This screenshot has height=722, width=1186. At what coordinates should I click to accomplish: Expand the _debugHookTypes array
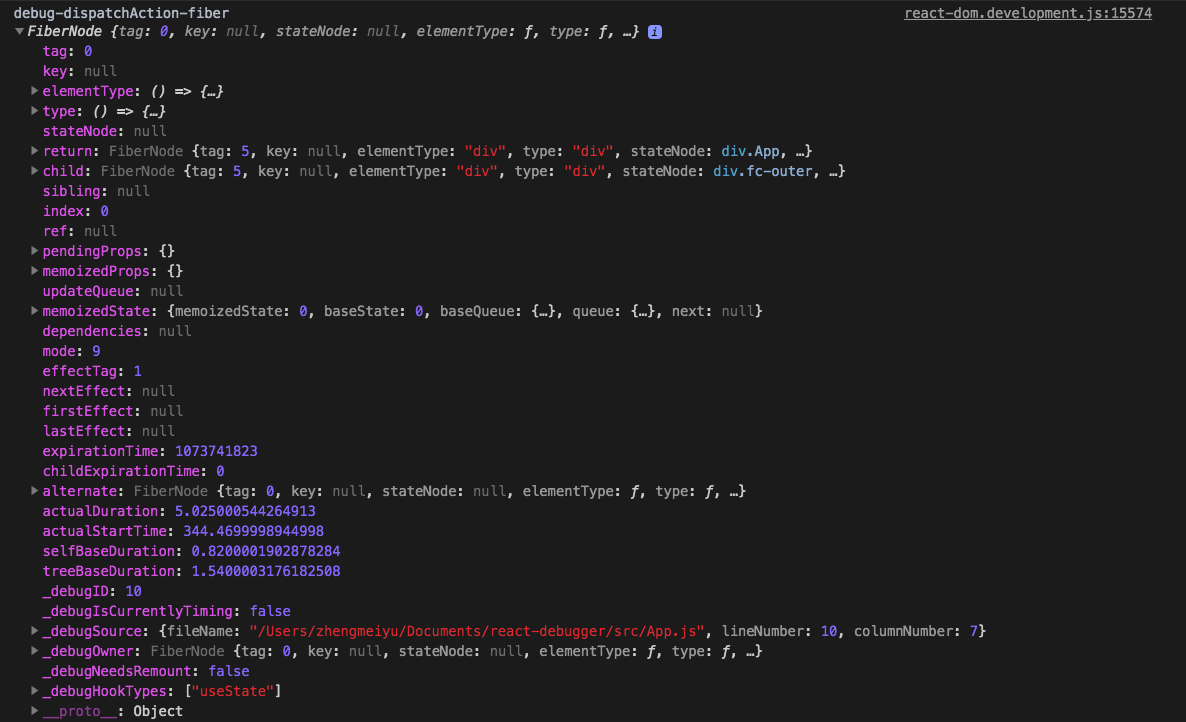[35, 691]
